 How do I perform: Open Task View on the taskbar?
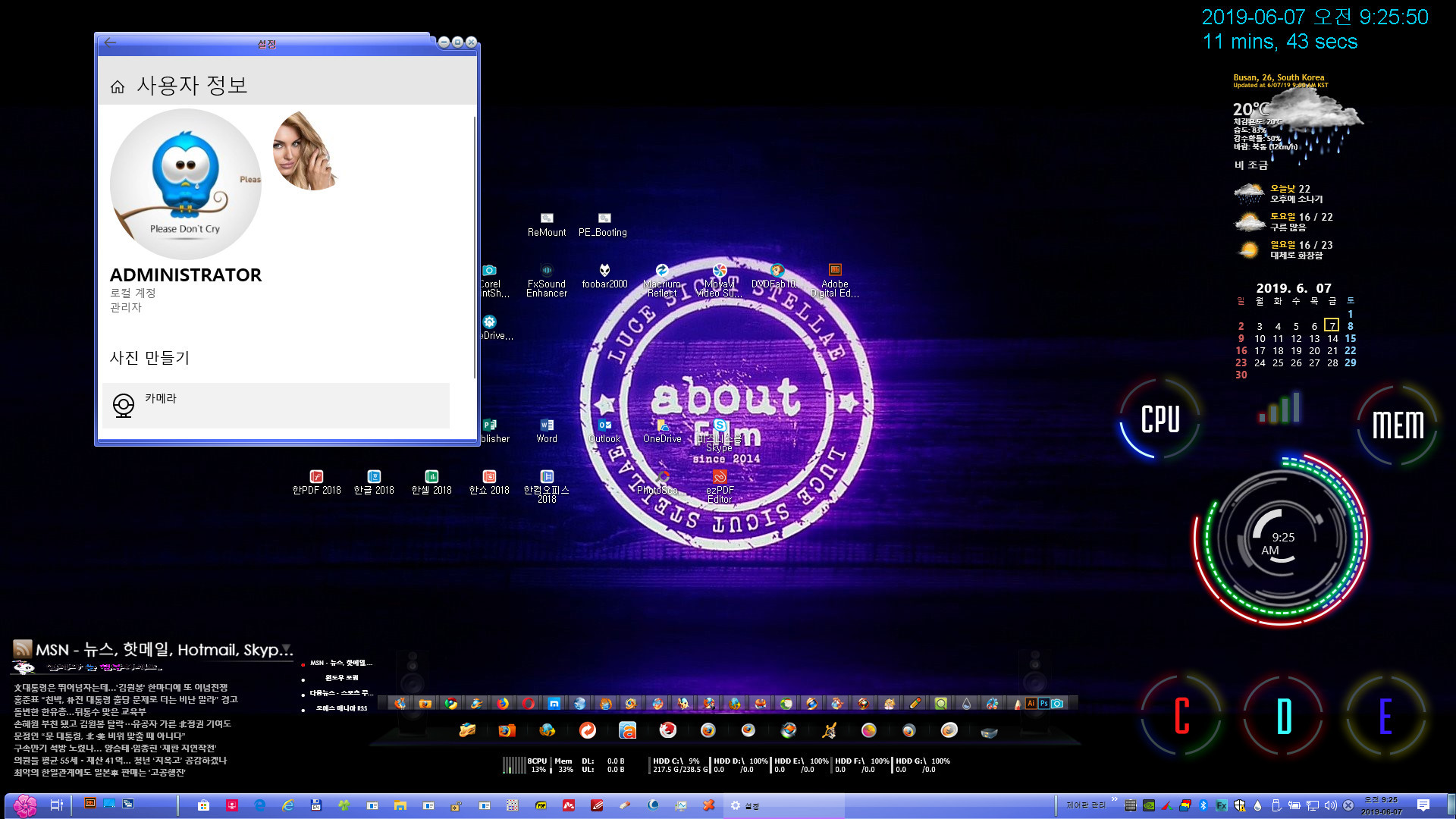pyautogui.click(x=56, y=805)
